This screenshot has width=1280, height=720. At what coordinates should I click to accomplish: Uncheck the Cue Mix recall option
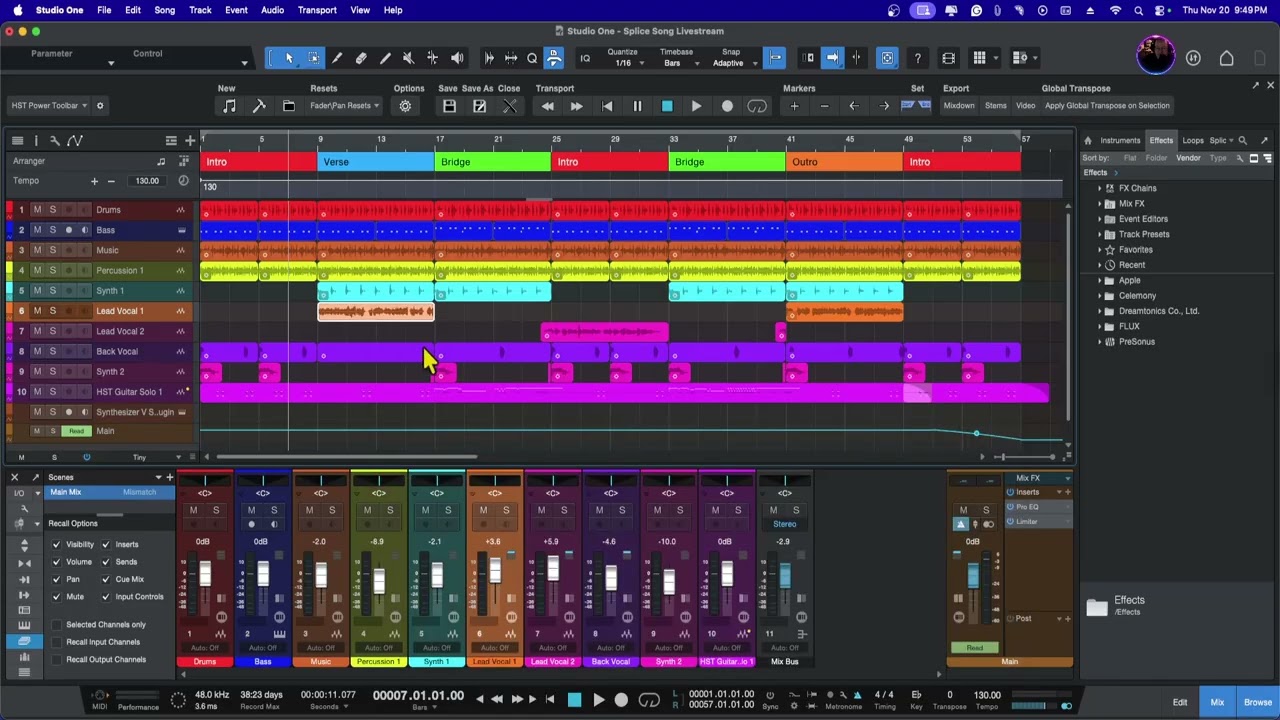pos(107,579)
